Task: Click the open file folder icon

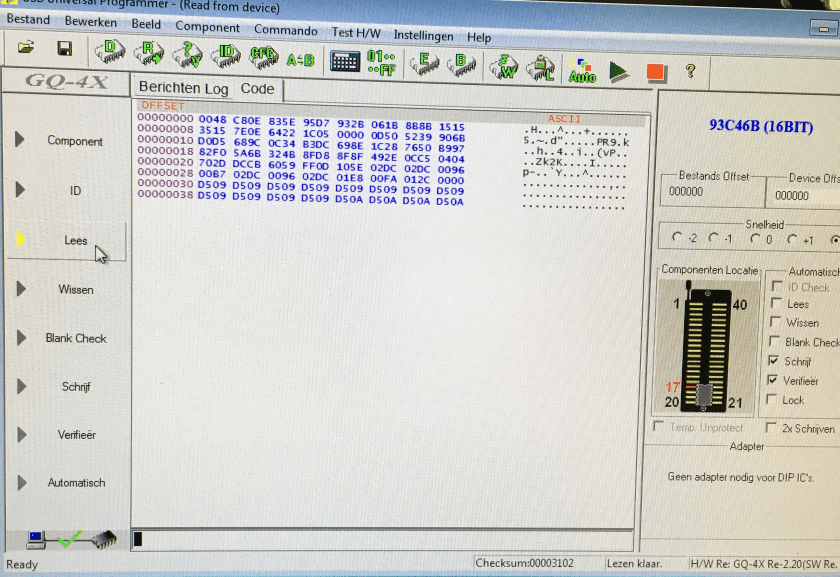Action: (x=26, y=48)
